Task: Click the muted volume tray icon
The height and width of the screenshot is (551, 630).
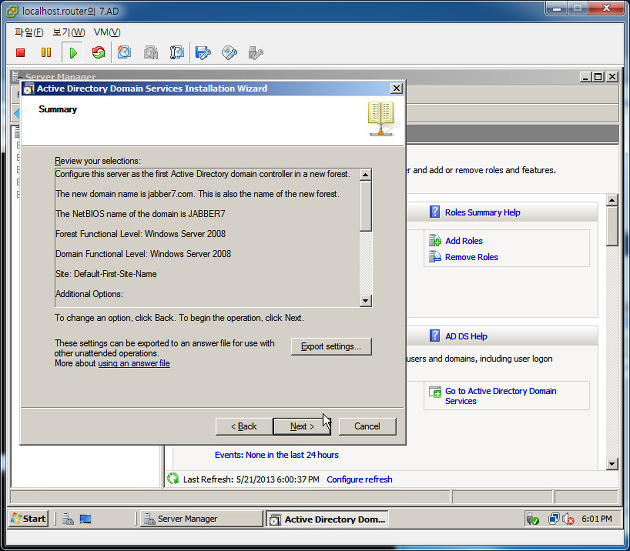Action: point(568,519)
